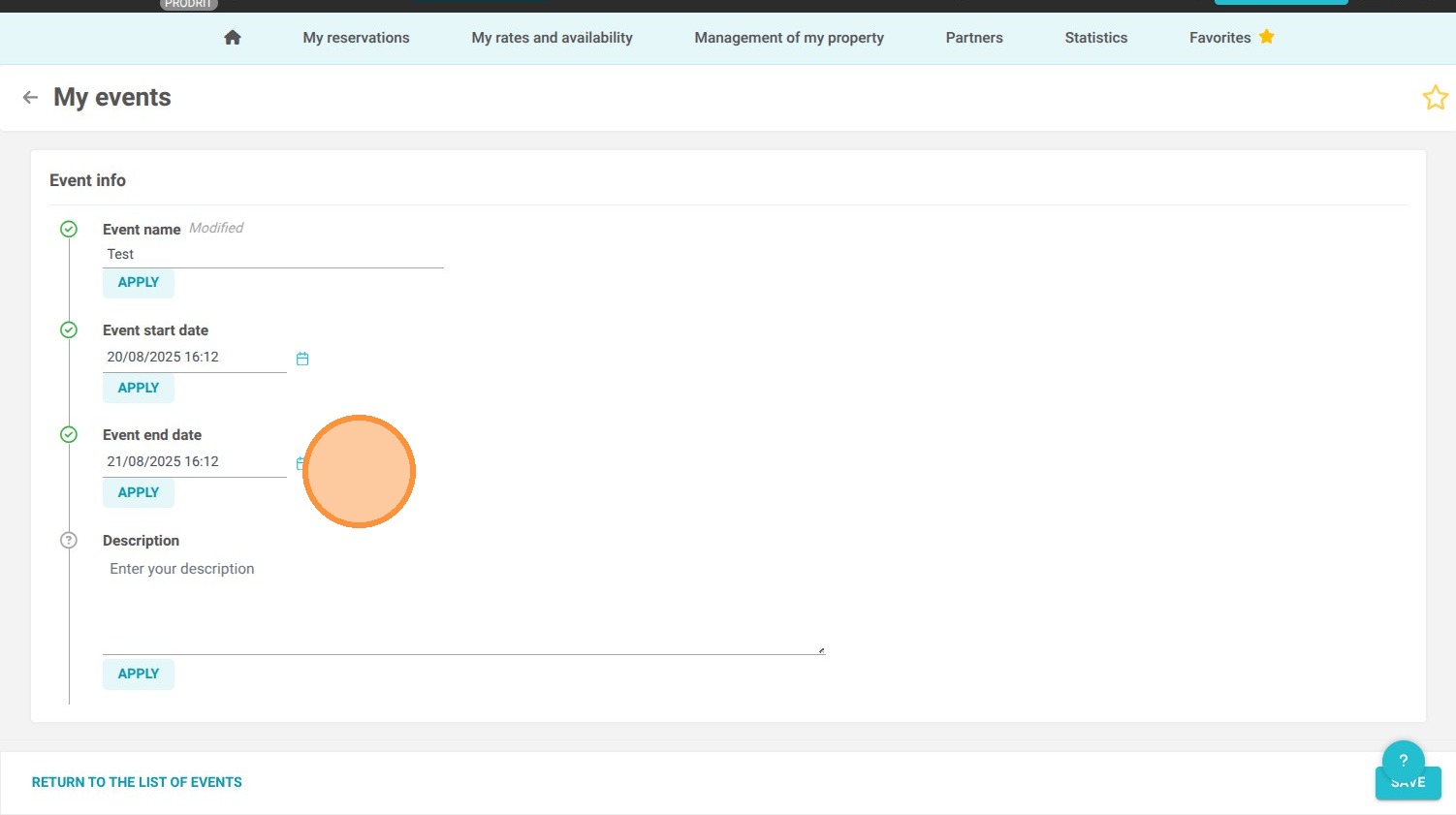Return to the list of events
The image size is (1456, 815).
pos(137,782)
